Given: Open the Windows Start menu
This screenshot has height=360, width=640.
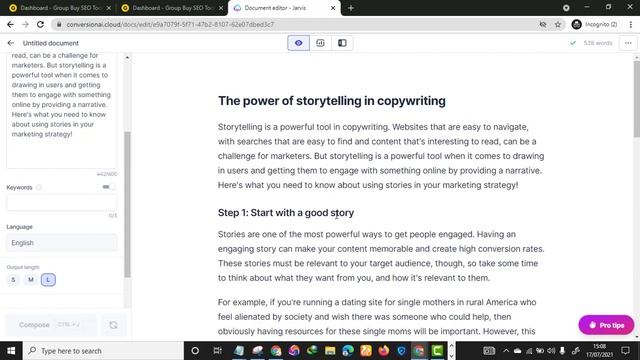Looking at the screenshot, I should pos(11,351).
